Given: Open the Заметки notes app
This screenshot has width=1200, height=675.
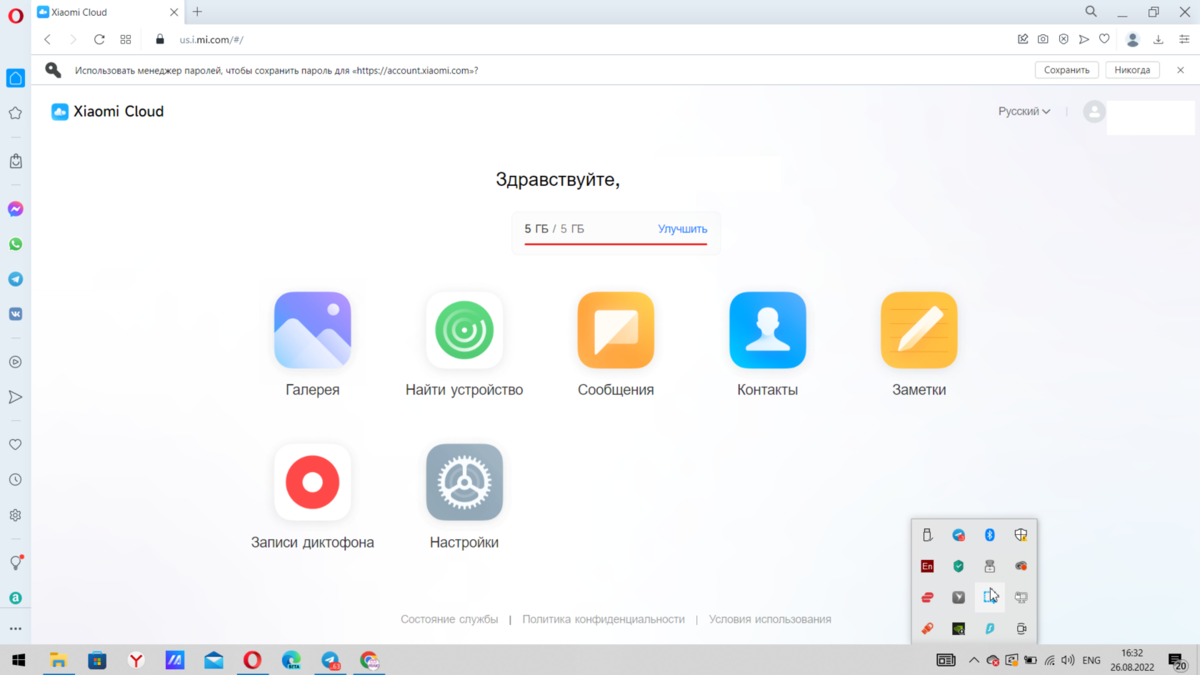Looking at the screenshot, I should pos(919,331).
